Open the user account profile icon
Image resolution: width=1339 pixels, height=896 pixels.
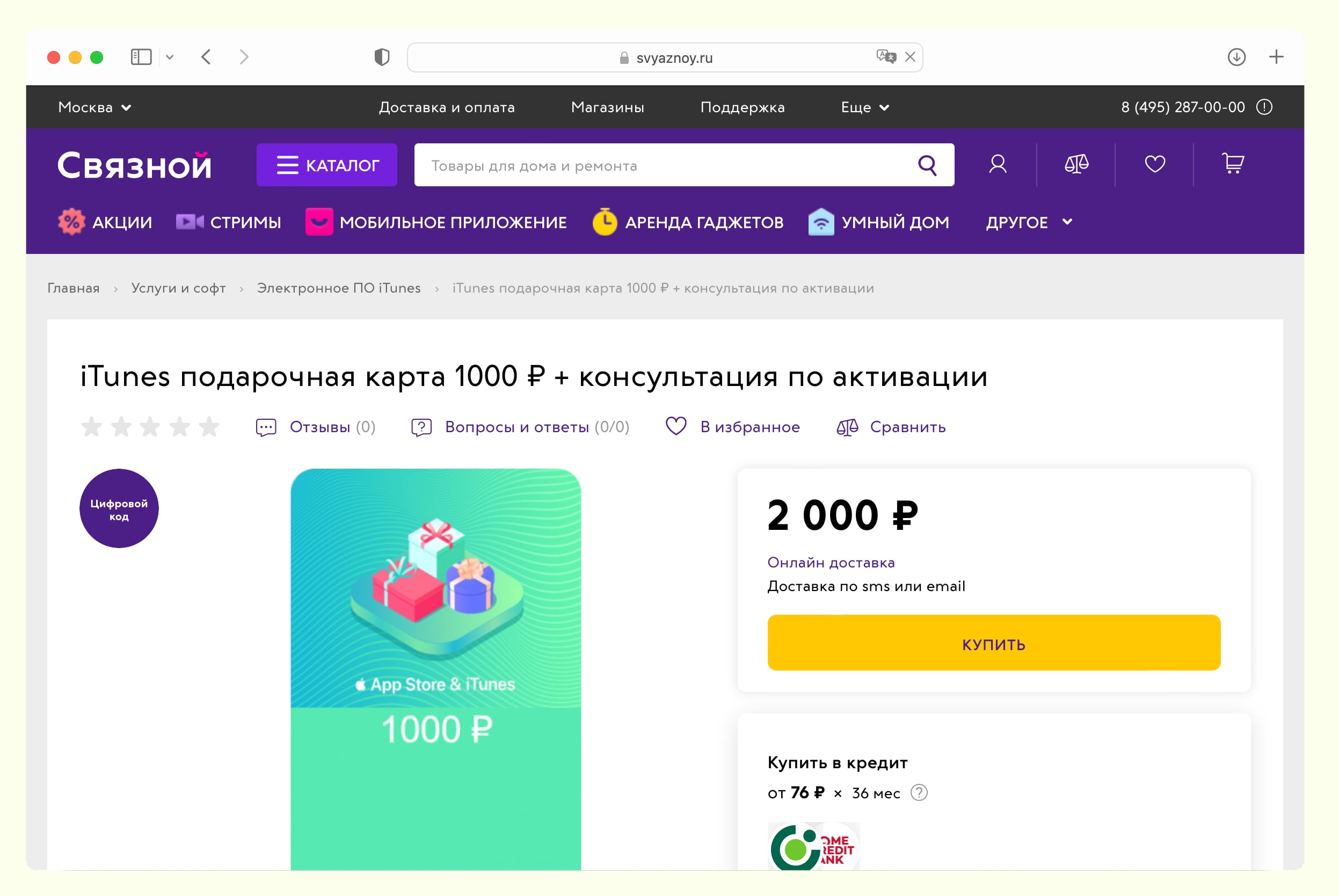[997, 165]
